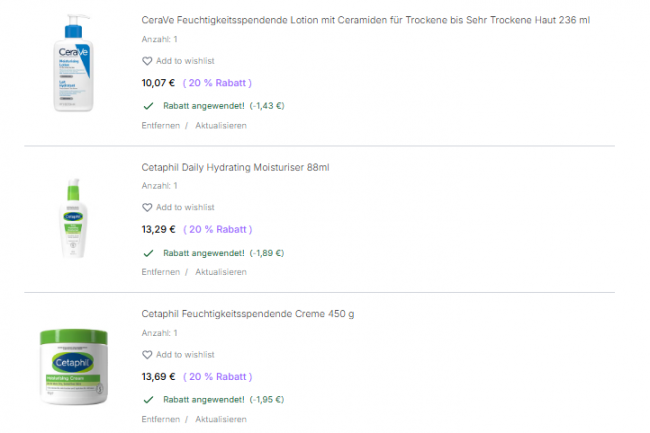Screen dimensions: 650x433
Task: Click heart icon for Cetaphil Daily Moisturiser
Action: point(147,207)
